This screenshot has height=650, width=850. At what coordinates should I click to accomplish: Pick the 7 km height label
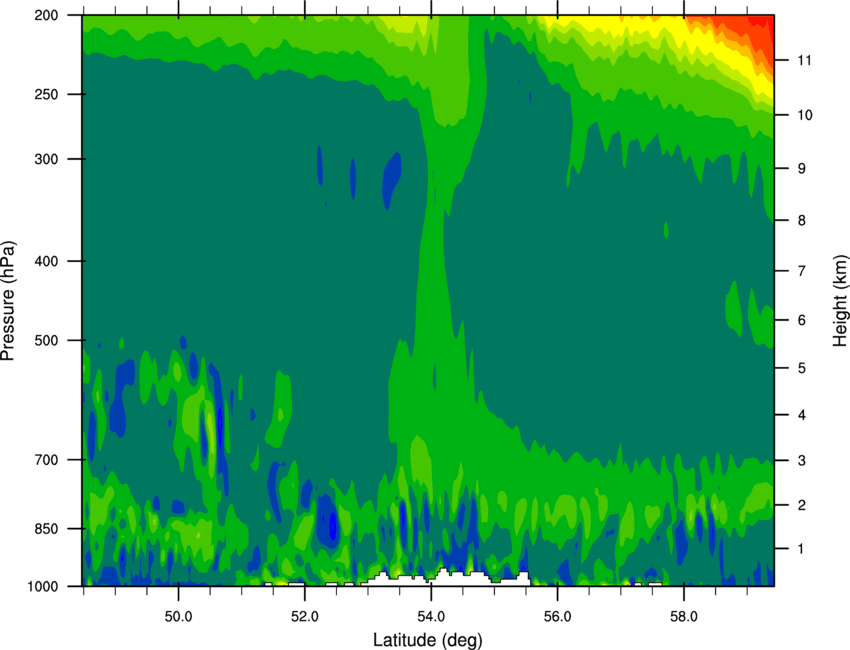click(802, 271)
